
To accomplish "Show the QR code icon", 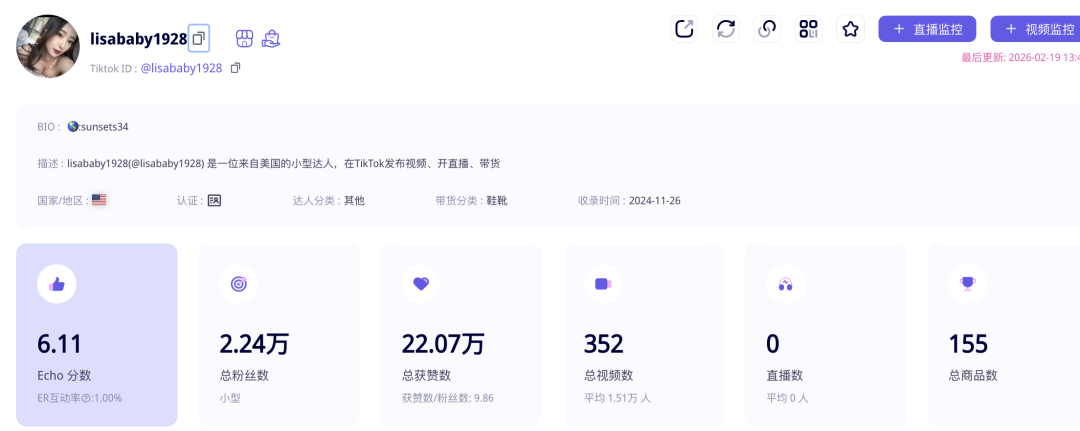I will click(x=809, y=29).
